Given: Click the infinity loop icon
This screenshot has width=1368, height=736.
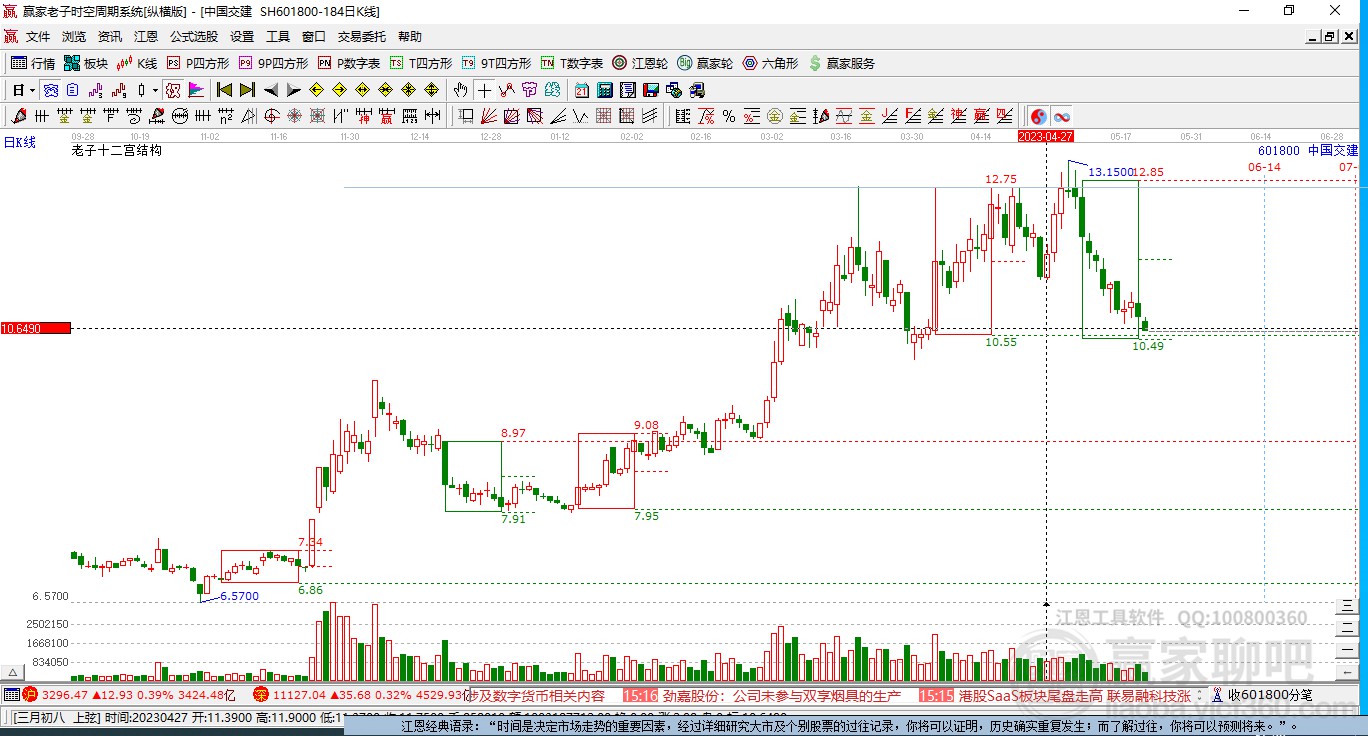Looking at the screenshot, I should coord(1062,116).
